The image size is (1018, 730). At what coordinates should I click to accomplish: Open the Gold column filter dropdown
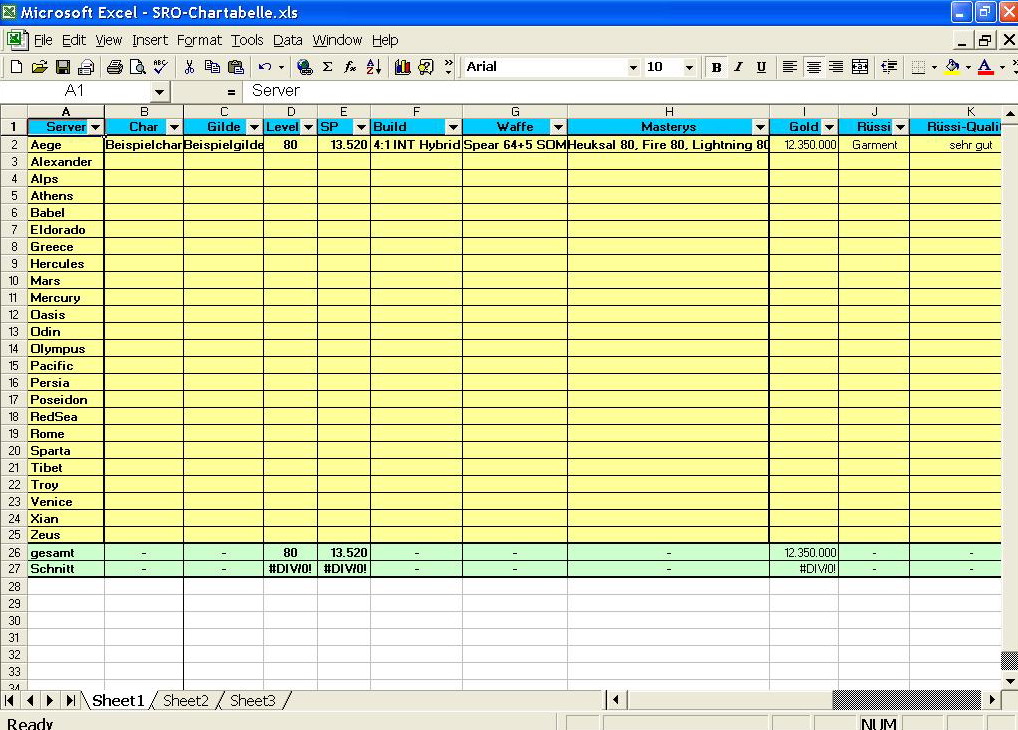coord(829,127)
